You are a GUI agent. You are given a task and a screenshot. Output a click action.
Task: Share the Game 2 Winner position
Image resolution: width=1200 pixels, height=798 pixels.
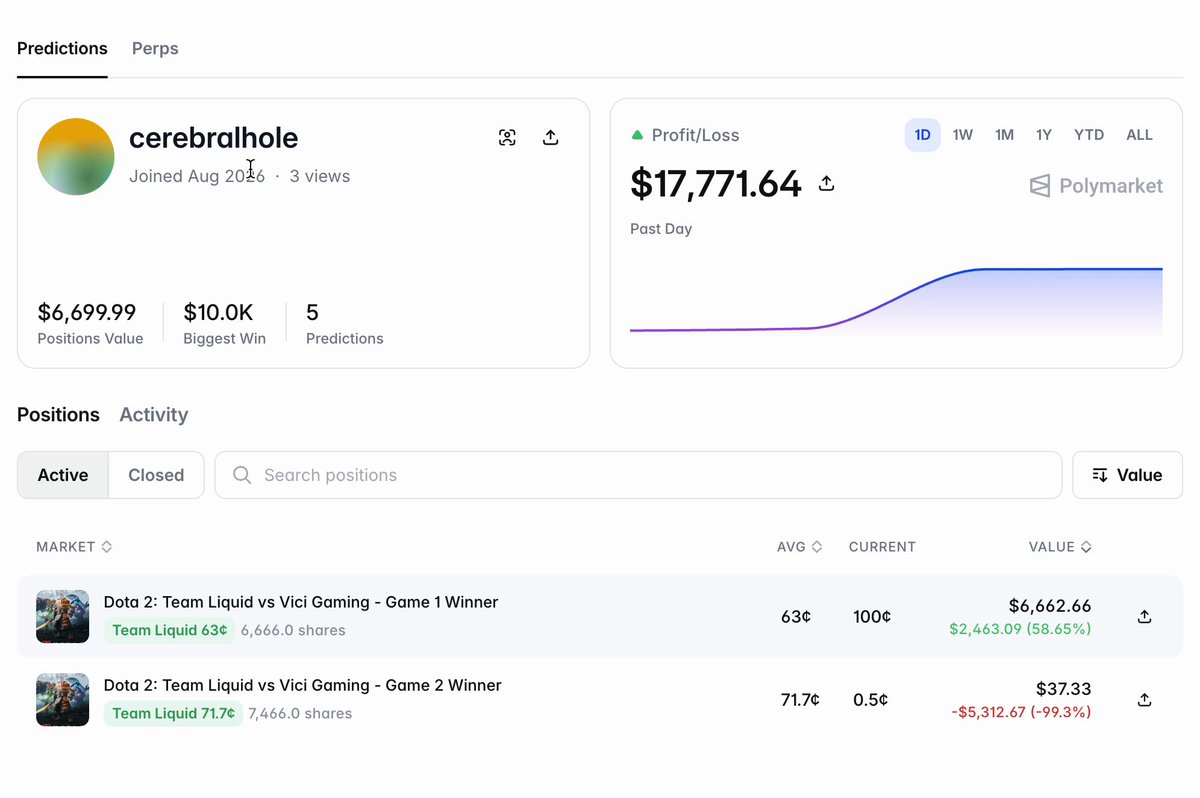pyautogui.click(x=1145, y=700)
